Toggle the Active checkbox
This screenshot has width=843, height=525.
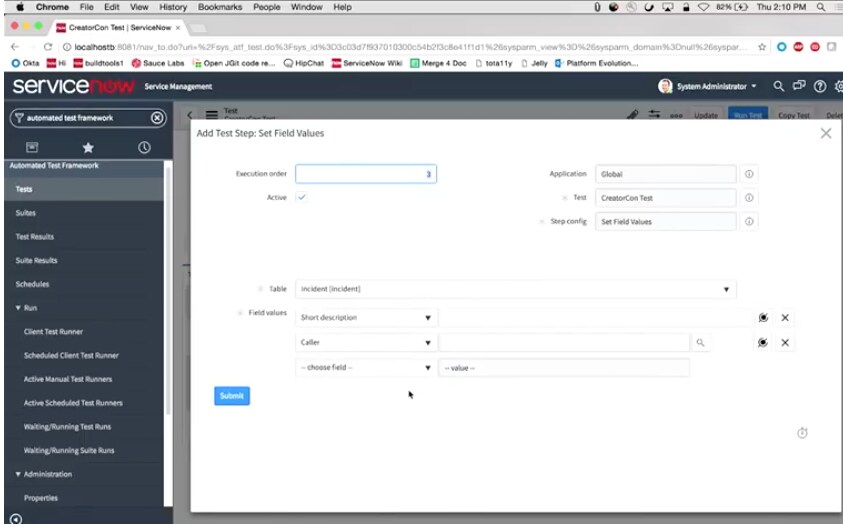tap(302, 198)
